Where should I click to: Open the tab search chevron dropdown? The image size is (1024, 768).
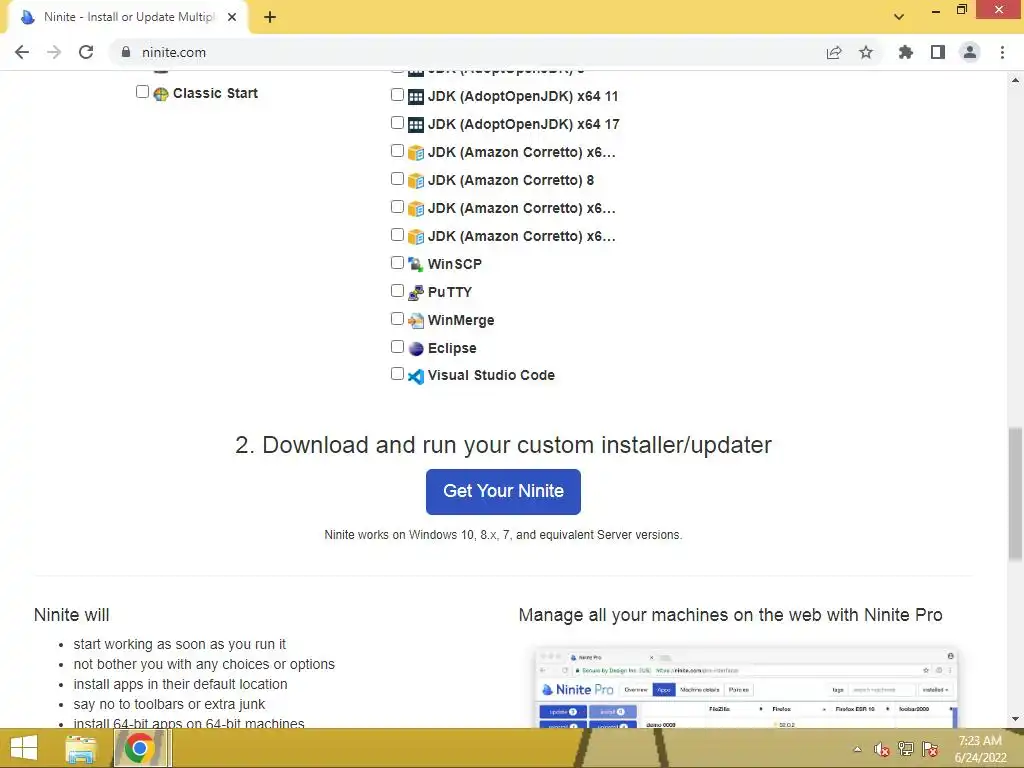(899, 17)
